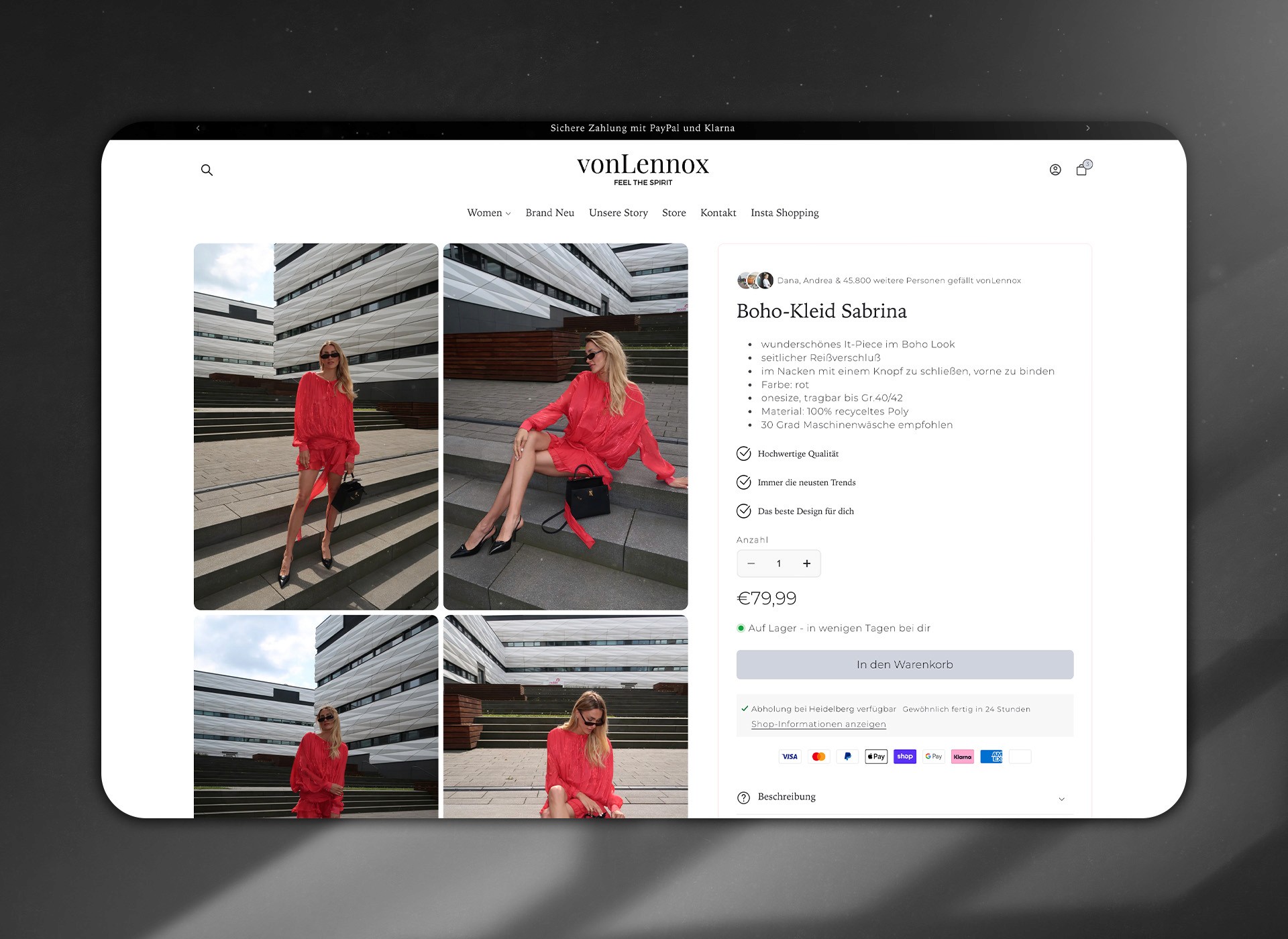This screenshot has height=939, width=1288.
Task: Click the Visa payment icon
Action: tap(790, 757)
